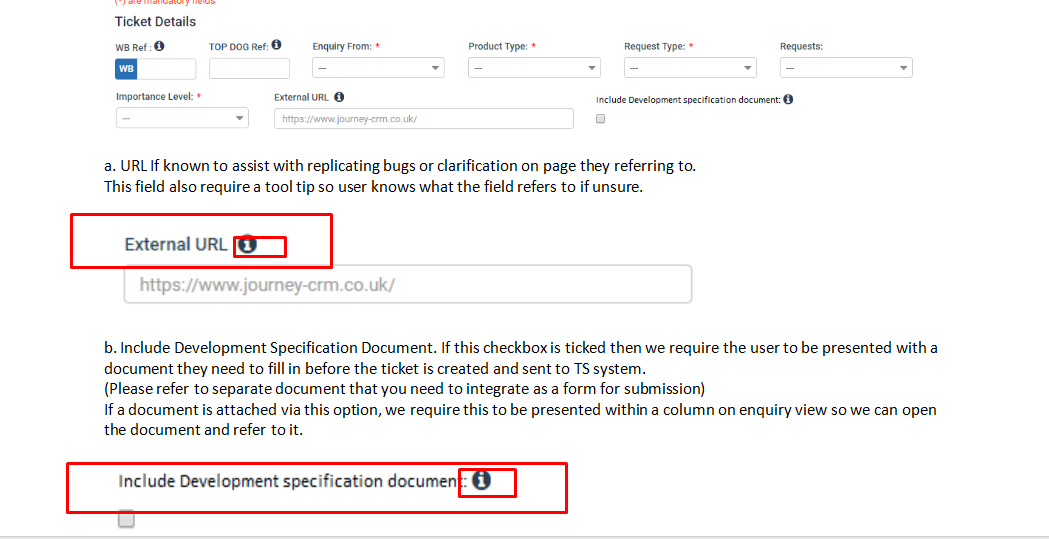Expand the Product Type dropdown

click(534, 68)
